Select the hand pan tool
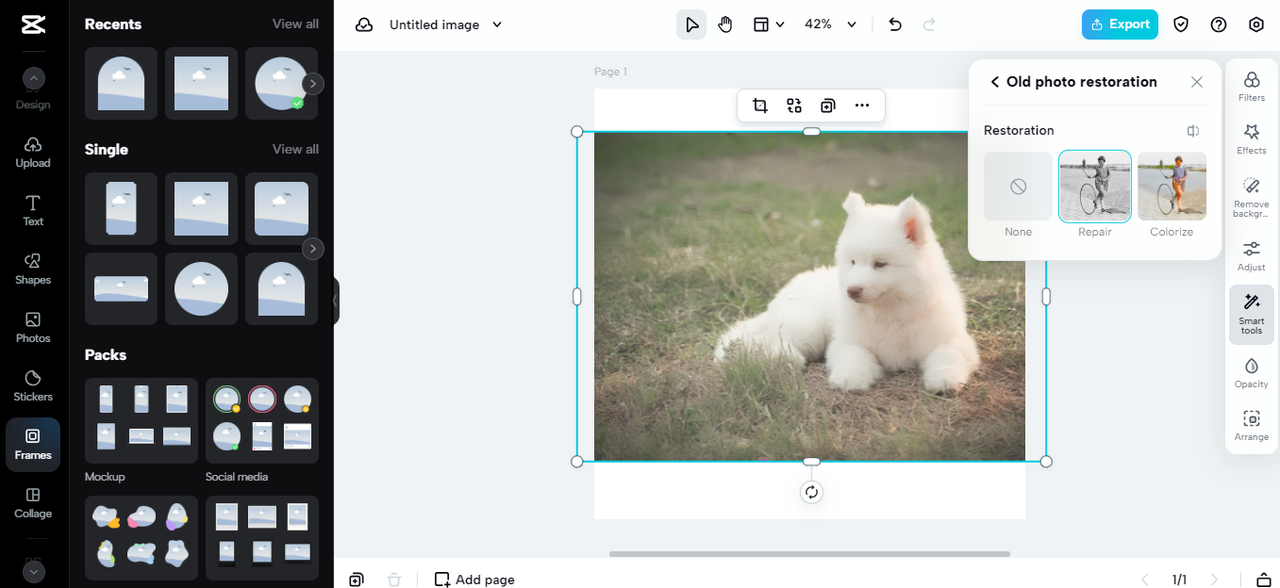Viewport: 1280px width, 588px height. pos(725,24)
